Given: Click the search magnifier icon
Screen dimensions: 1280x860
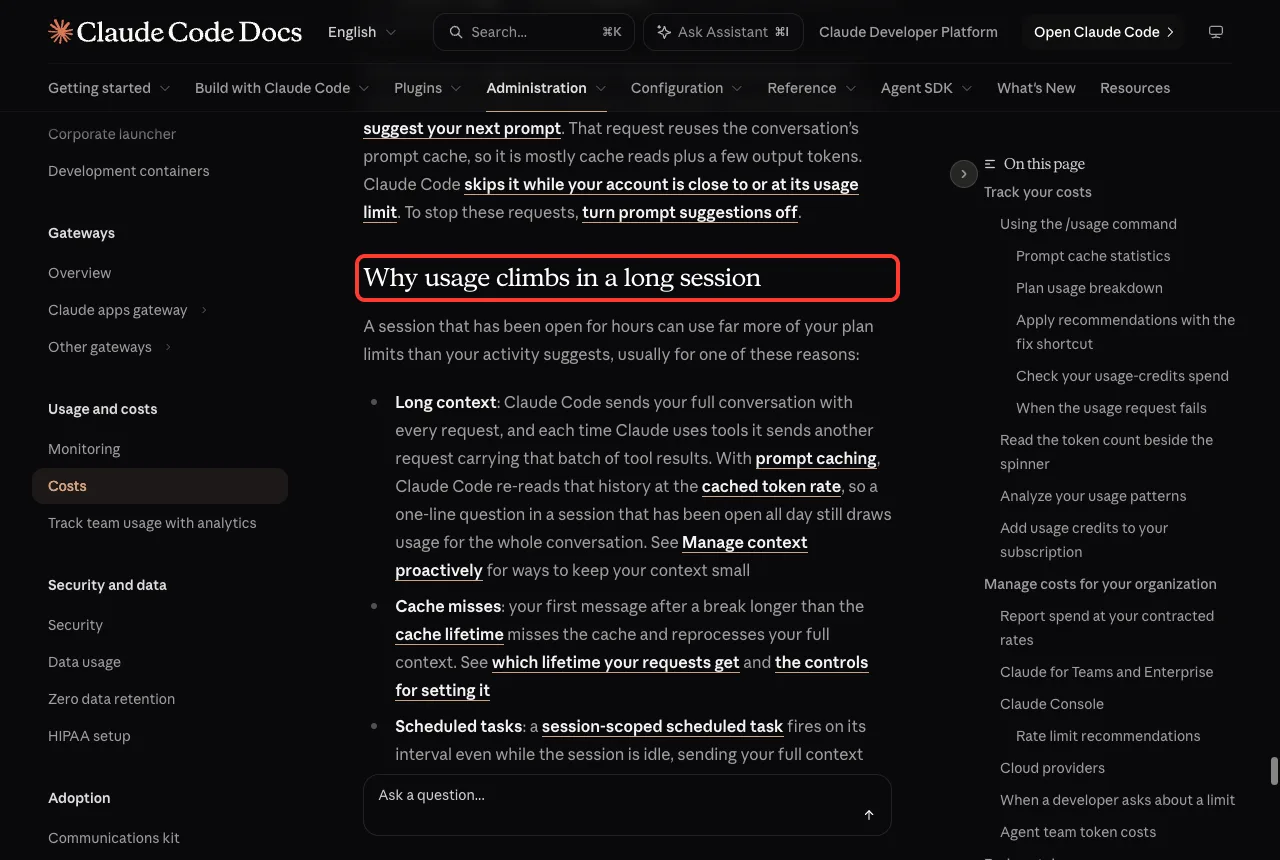Looking at the screenshot, I should pos(456,32).
